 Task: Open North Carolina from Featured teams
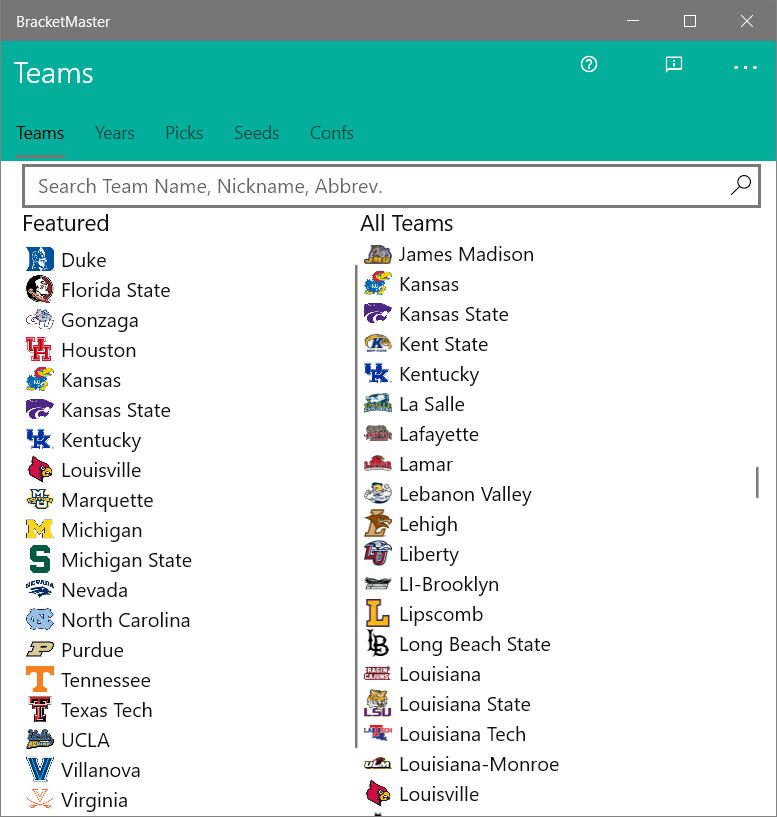(126, 620)
